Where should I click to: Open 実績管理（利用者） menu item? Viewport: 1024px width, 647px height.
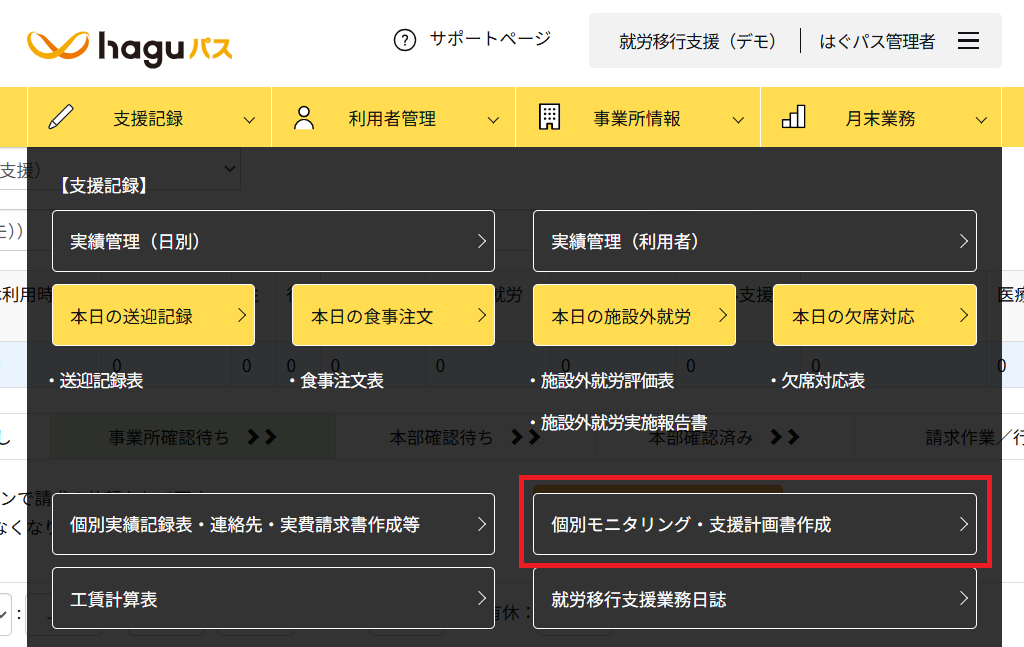point(754,241)
